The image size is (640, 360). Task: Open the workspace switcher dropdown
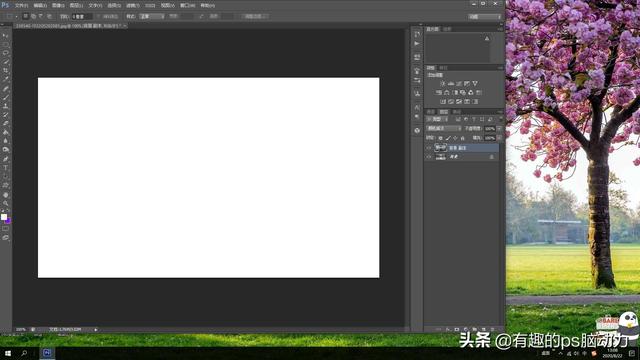click(x=485, y=16)
